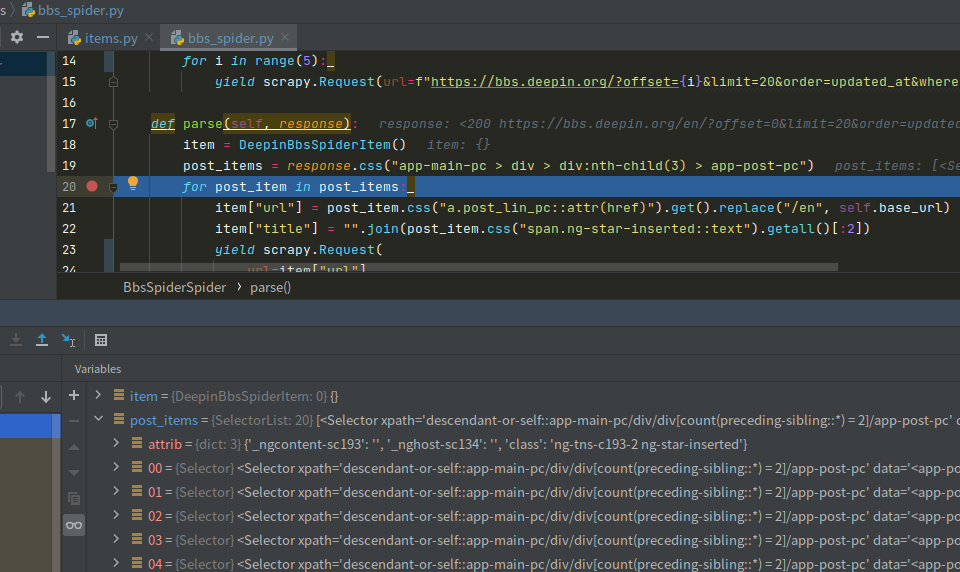Click the lightbulb intention icon

132,185
